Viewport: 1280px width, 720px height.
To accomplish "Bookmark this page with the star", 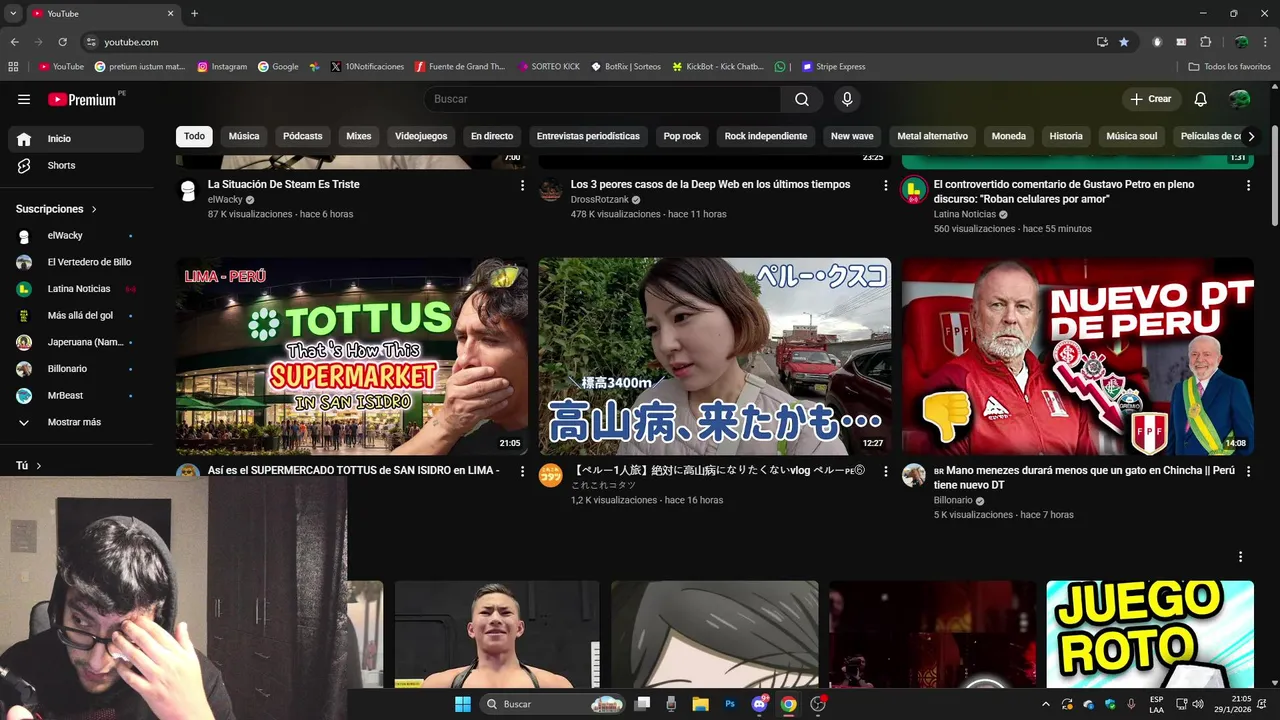I will [x=1124, y=42].
